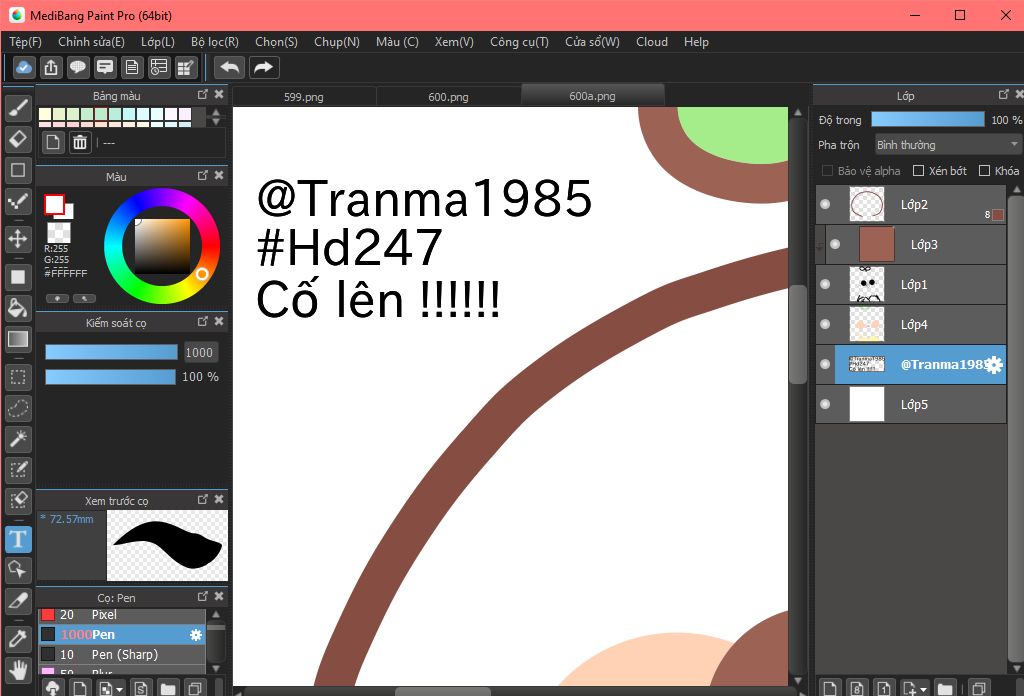Open Pen brush settings gear
The height and width of the screenshot is (696, 1024).
(196, 635)
